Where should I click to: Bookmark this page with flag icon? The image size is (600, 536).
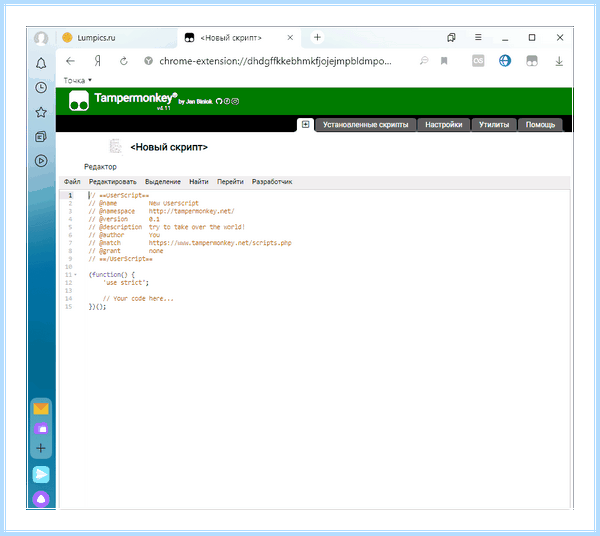click(x=444, y=61)
